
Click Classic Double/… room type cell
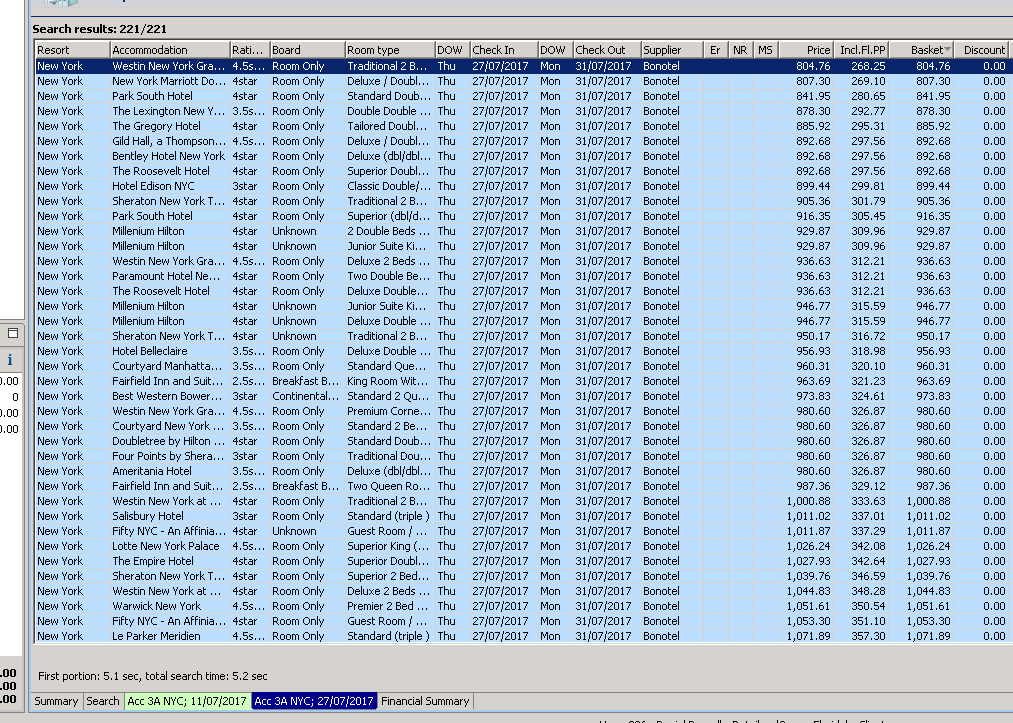(389, 186)
